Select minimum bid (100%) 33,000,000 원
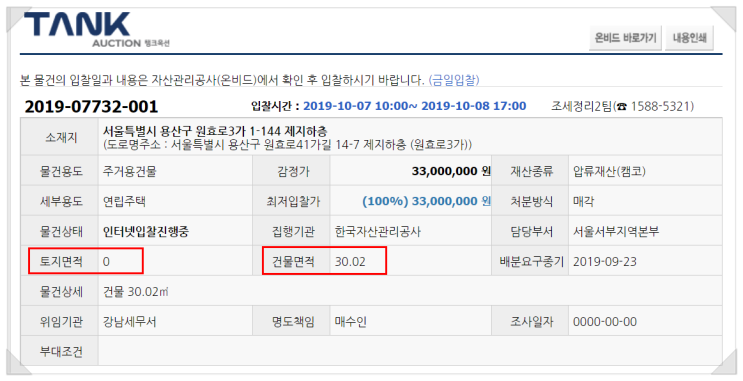Image resolution: width=743 pixels, height=381 pixels. (x=426, y=201)
